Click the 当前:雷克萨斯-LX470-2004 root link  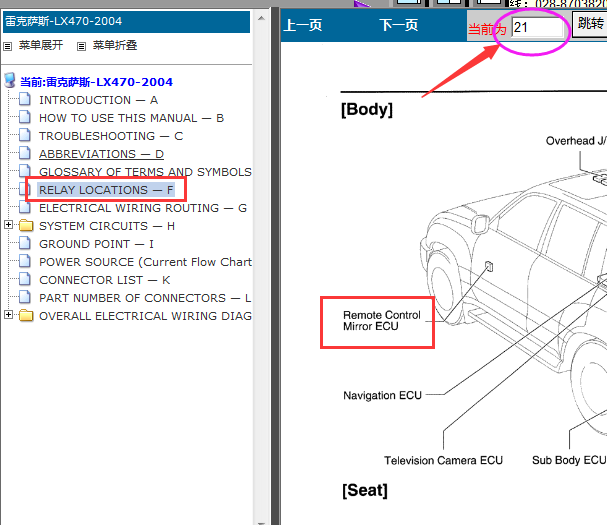coord(96,82)
